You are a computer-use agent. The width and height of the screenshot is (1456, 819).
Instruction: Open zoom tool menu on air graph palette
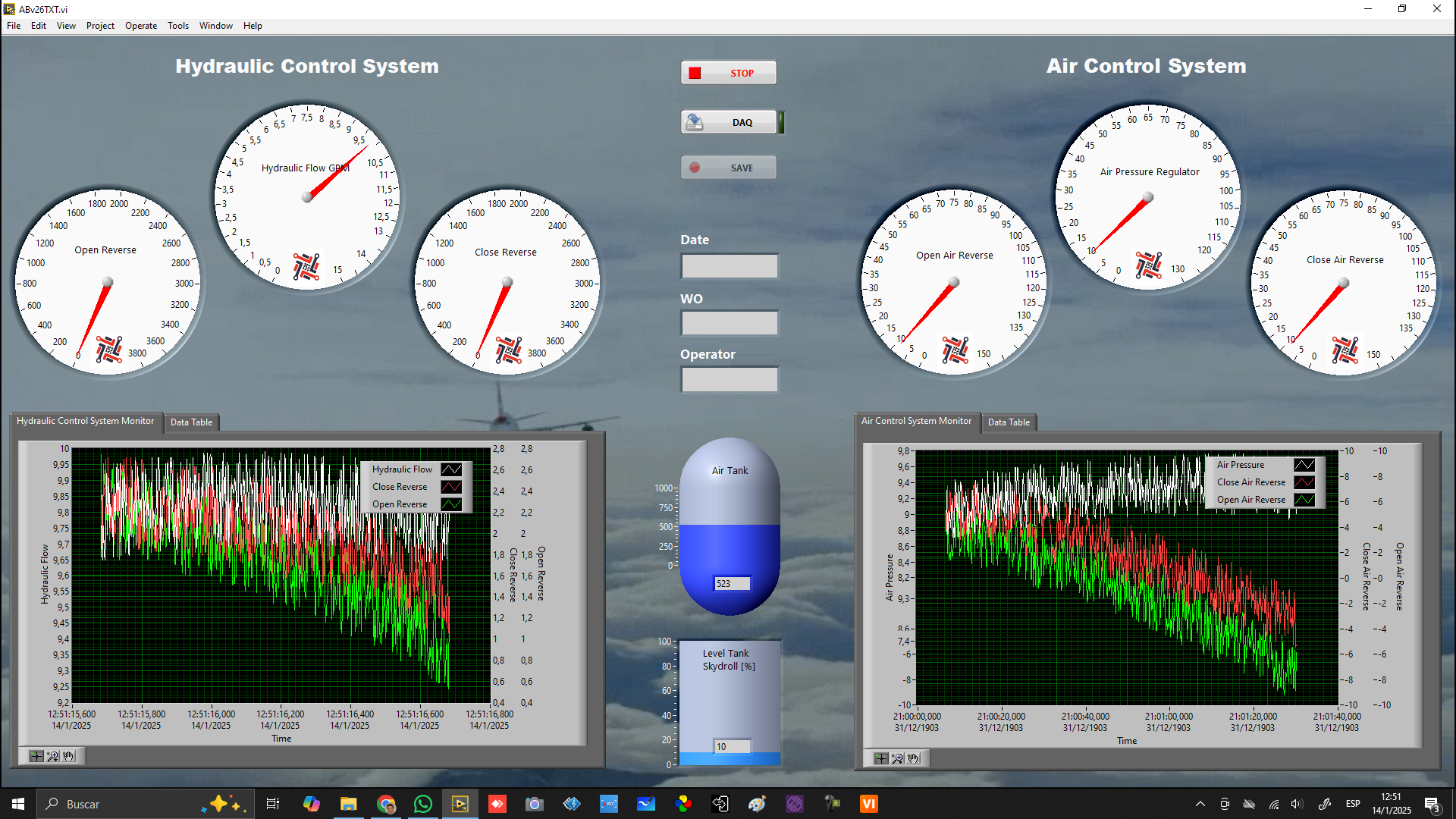coord(898,758)
